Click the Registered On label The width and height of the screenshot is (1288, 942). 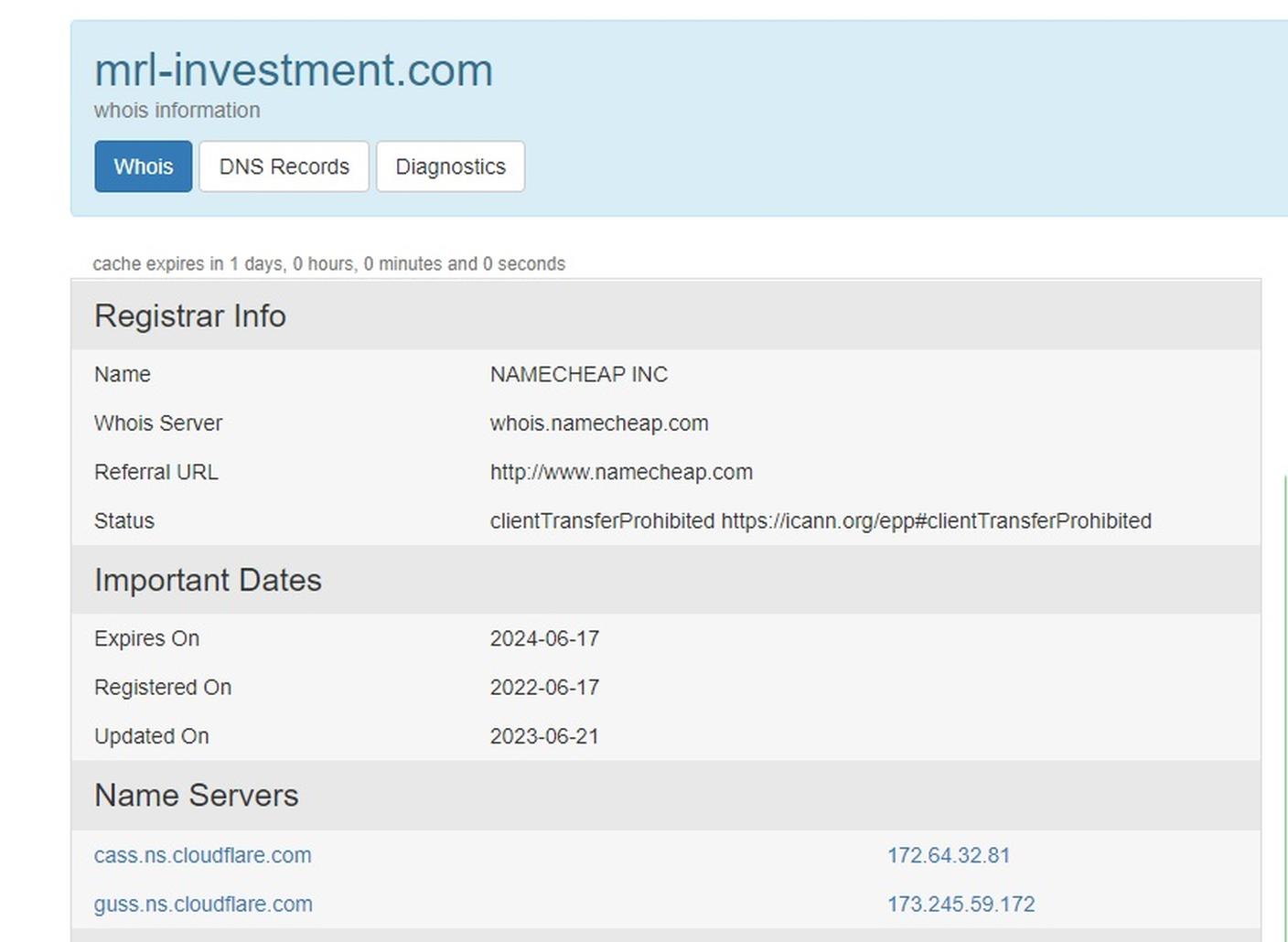point(163,687)
